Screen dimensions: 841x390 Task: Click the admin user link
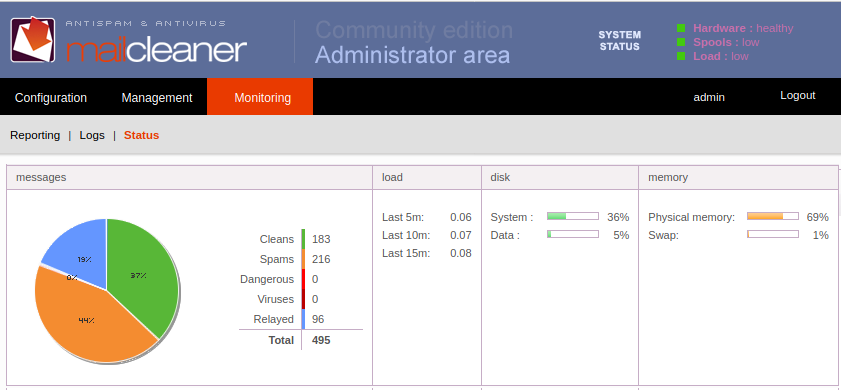click(709, 97)
